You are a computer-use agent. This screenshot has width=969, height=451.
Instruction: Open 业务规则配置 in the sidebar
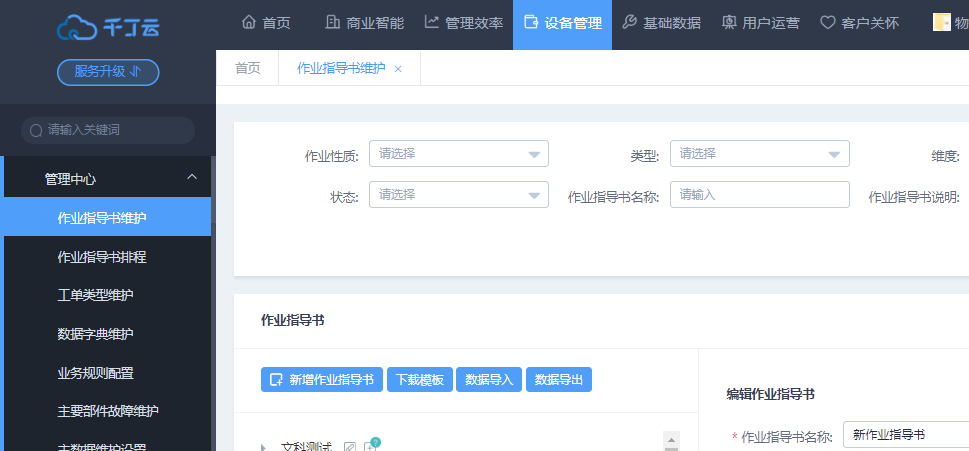coord(107,373)
